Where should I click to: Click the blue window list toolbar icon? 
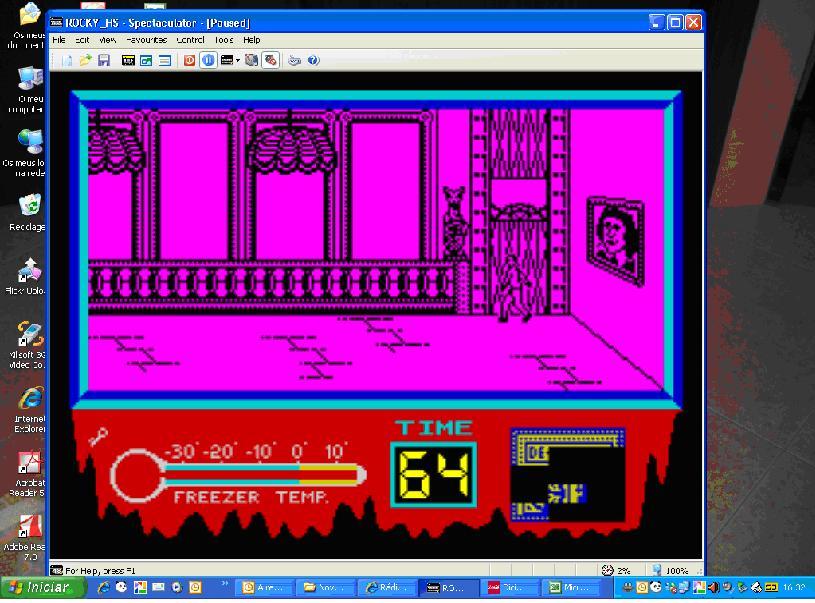coord(165,60)
